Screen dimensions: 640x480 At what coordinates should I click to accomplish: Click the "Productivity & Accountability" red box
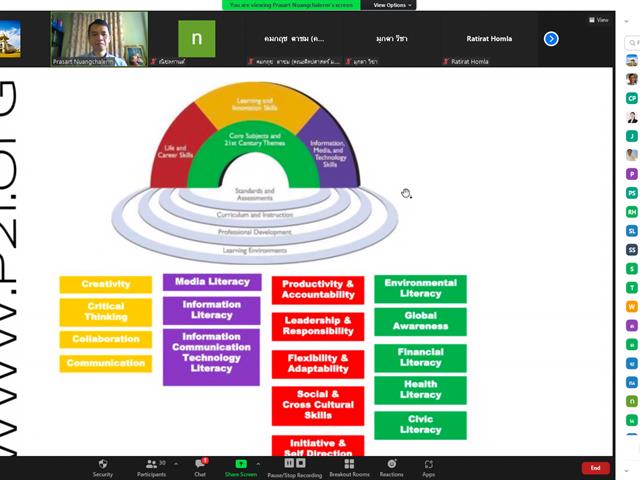(x=318, y=290)
